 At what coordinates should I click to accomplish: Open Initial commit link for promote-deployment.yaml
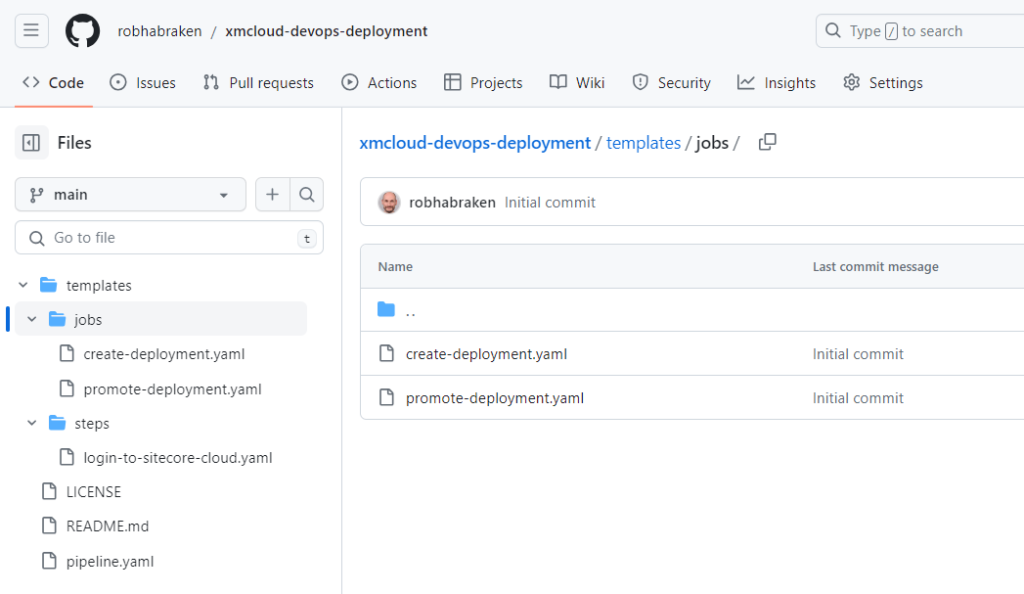tap(857, 398)
